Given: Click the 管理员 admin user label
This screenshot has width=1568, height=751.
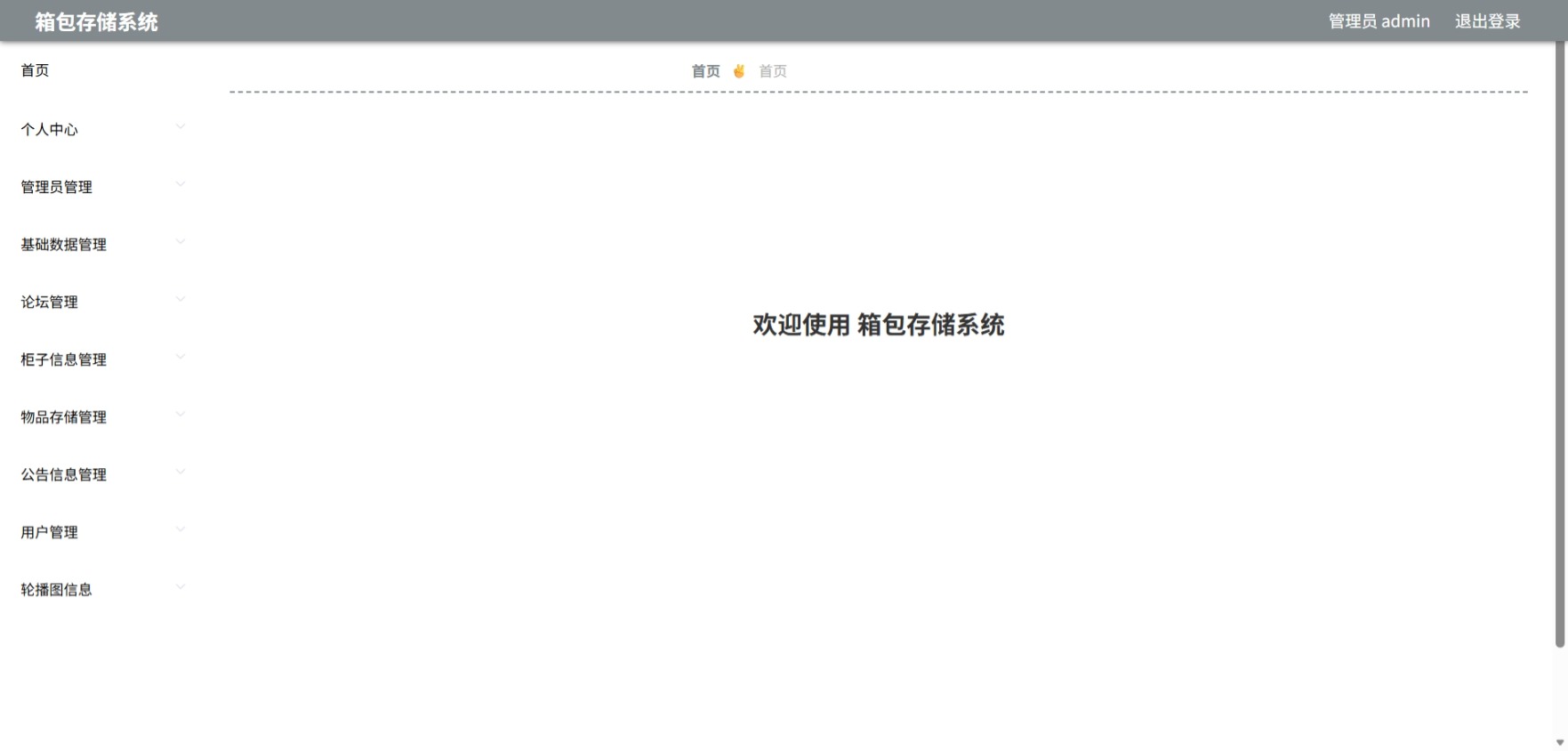Looking at the screenshot, I should pyautogui.click(x=1379, y=21).
